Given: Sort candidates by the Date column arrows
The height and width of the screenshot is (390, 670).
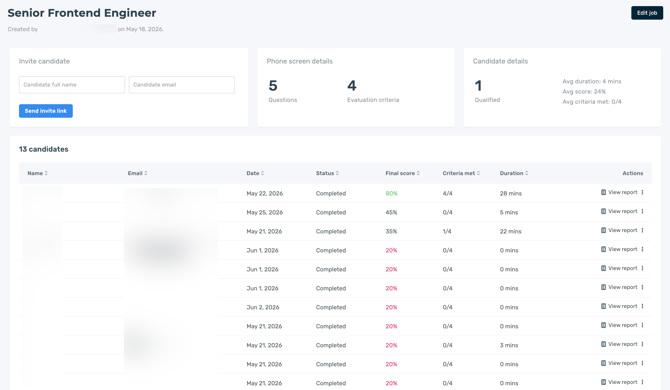Looking at the screenshot, I should click(262, 173).
